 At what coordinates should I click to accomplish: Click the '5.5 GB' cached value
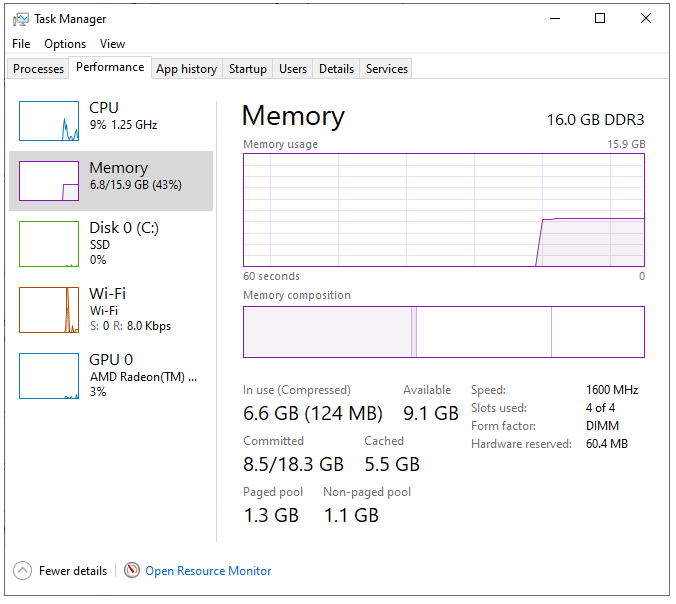(392, 464)
